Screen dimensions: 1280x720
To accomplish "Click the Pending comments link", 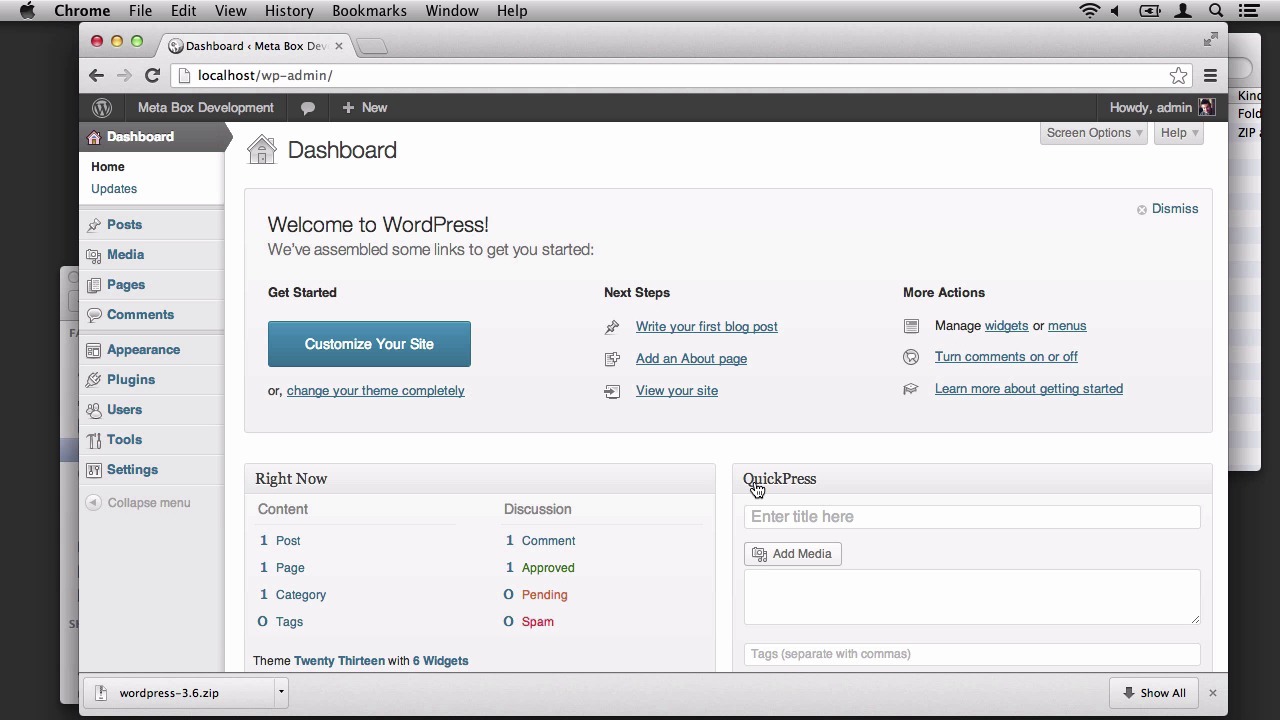I will pos(544,595).
